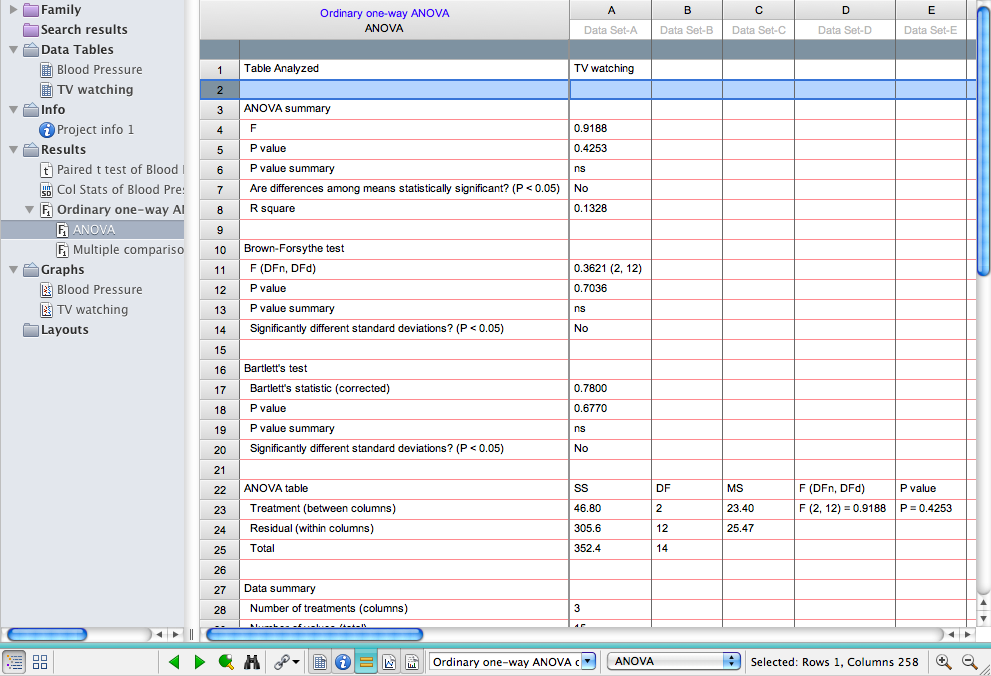
Task: Open Multiple comparisons results in navigator
Action: [127, 250]
